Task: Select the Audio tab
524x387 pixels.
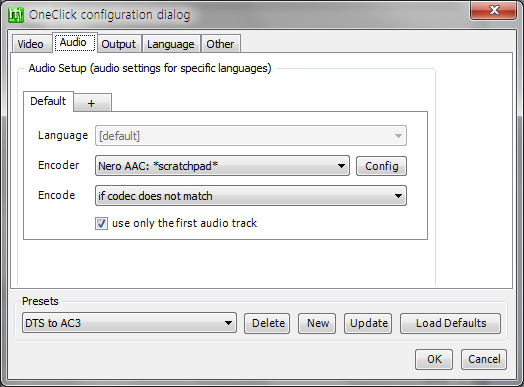Action: point(74,42)
